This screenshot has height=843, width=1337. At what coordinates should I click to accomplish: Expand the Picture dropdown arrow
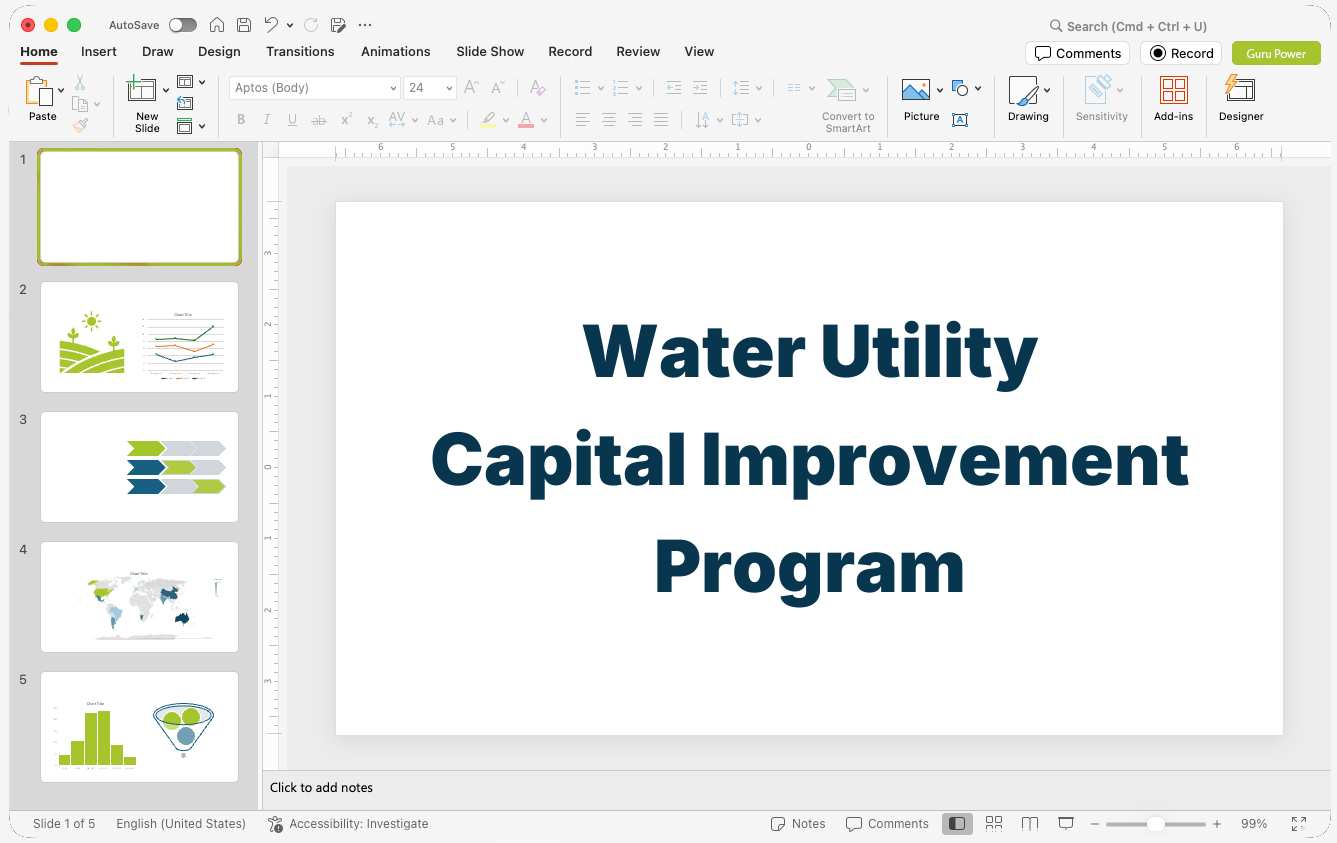[x=940, y=91]
